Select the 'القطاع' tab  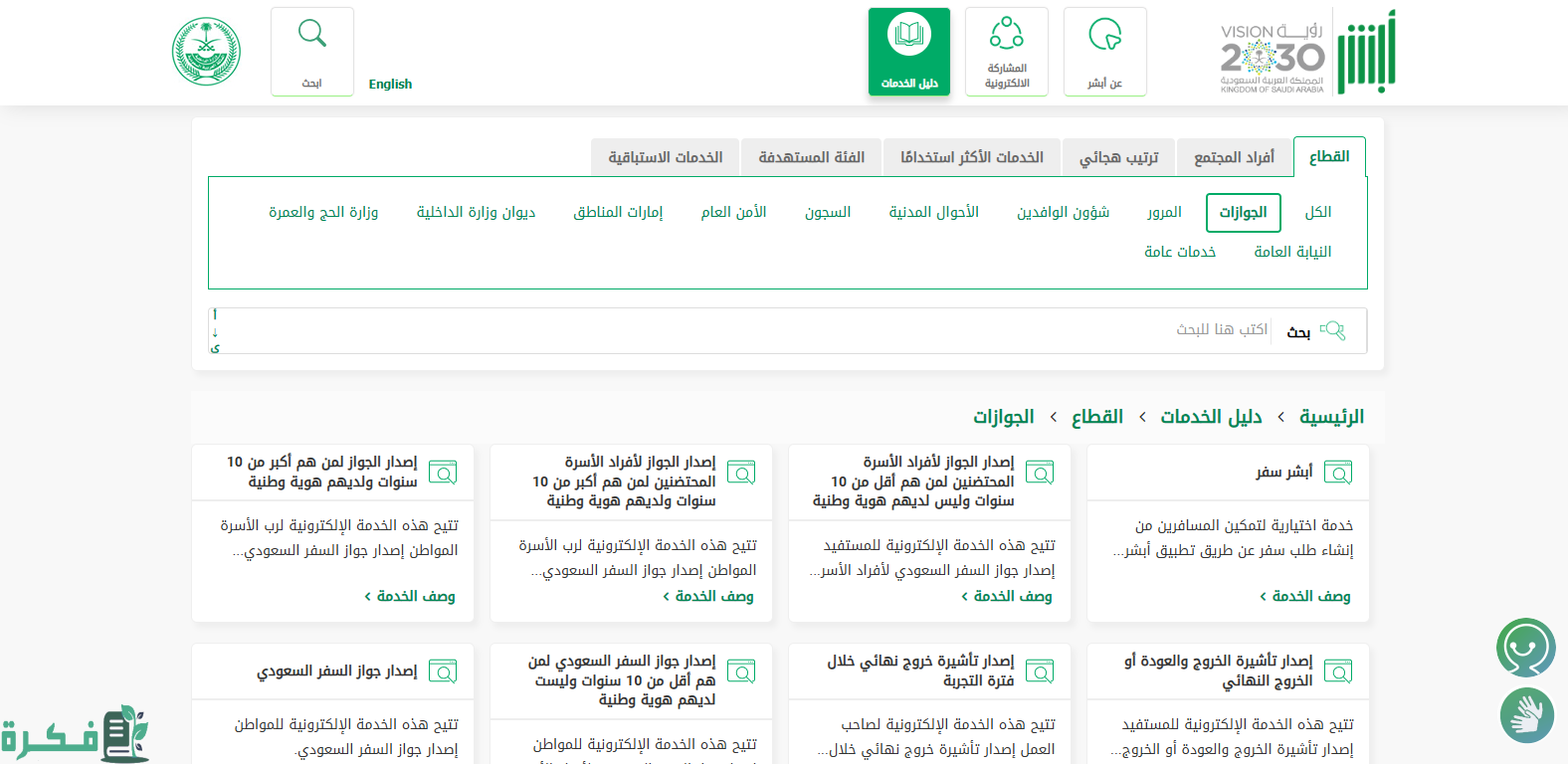tap(1329, 157)
